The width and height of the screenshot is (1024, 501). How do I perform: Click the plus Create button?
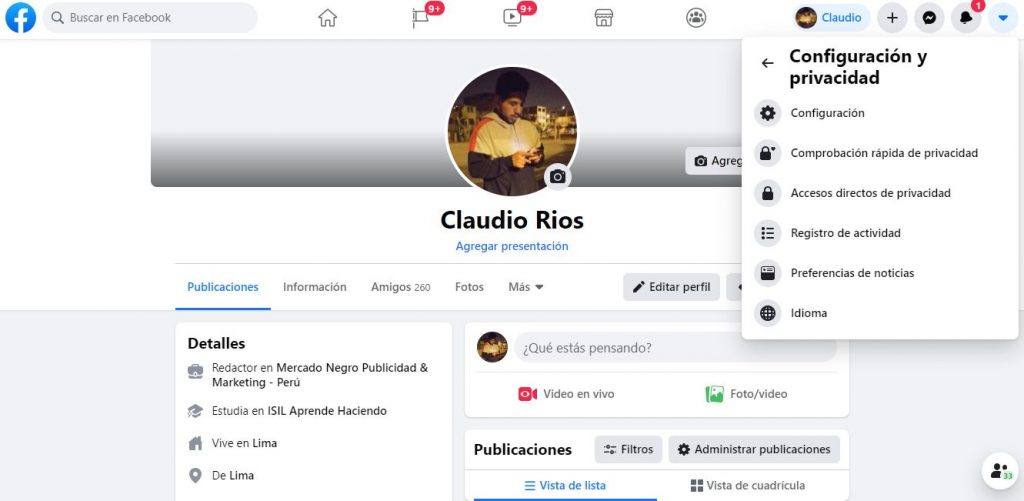[x=892, y=18]
